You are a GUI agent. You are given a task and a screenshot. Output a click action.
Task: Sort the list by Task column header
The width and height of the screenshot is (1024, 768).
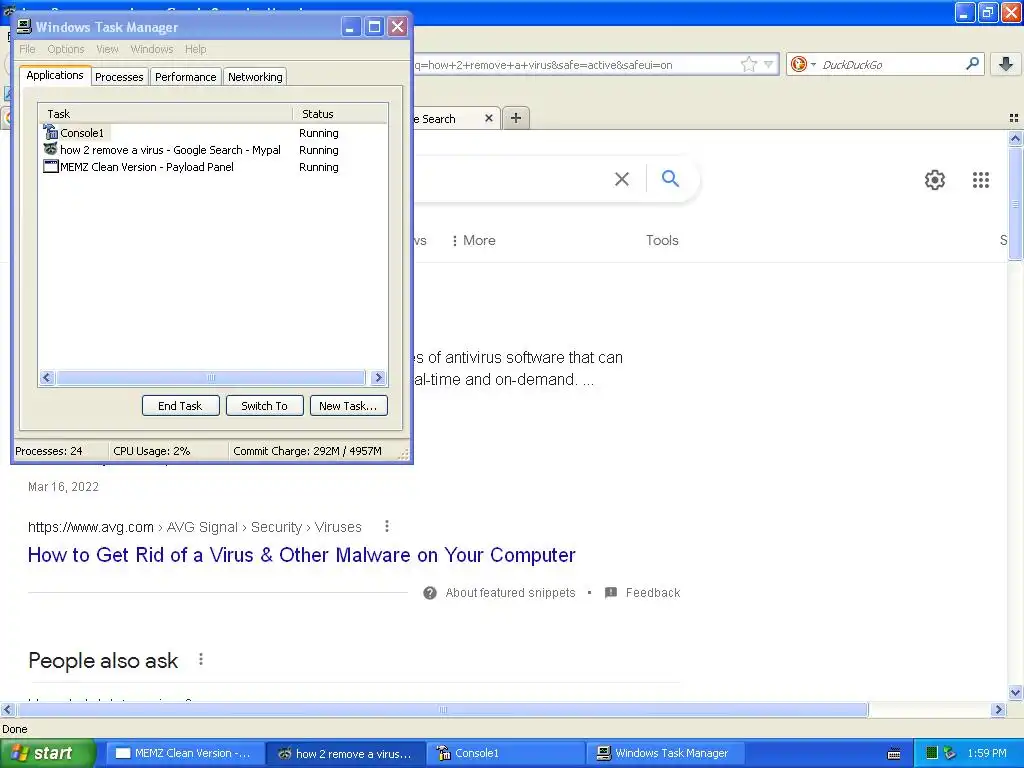[x=165, y=114]
